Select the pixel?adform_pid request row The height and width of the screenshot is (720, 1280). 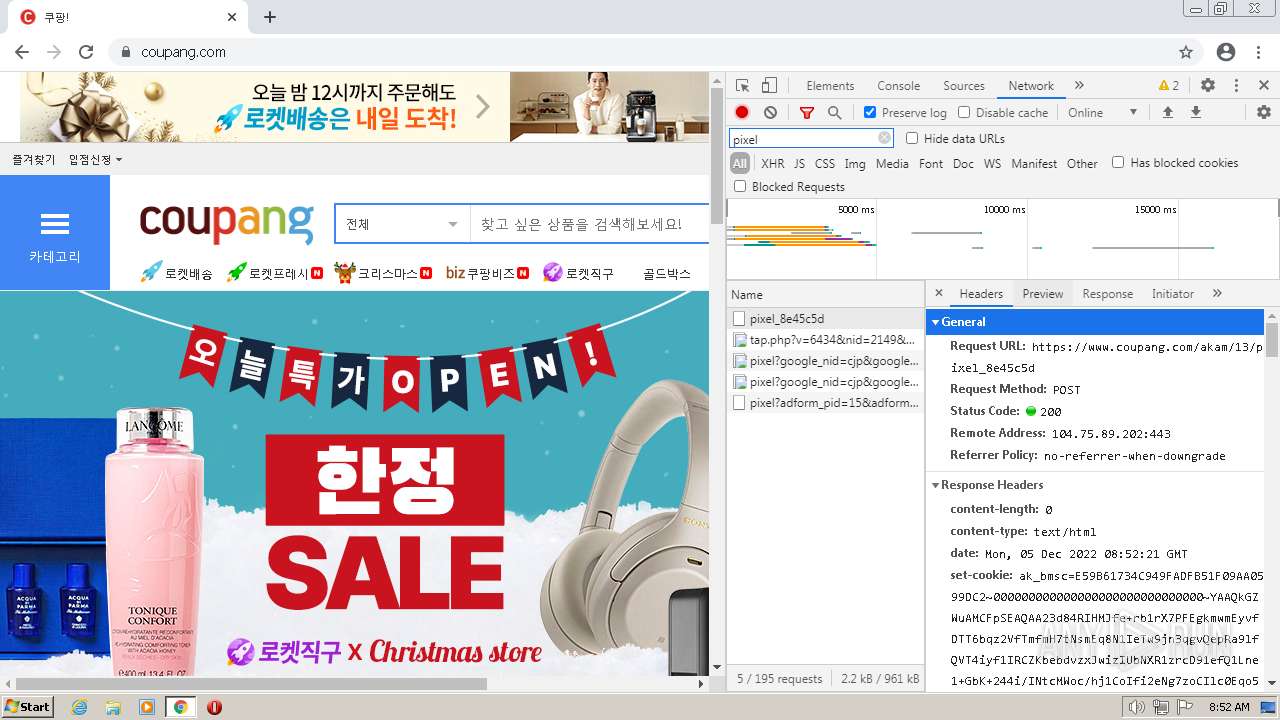click(x=825, y=403)
